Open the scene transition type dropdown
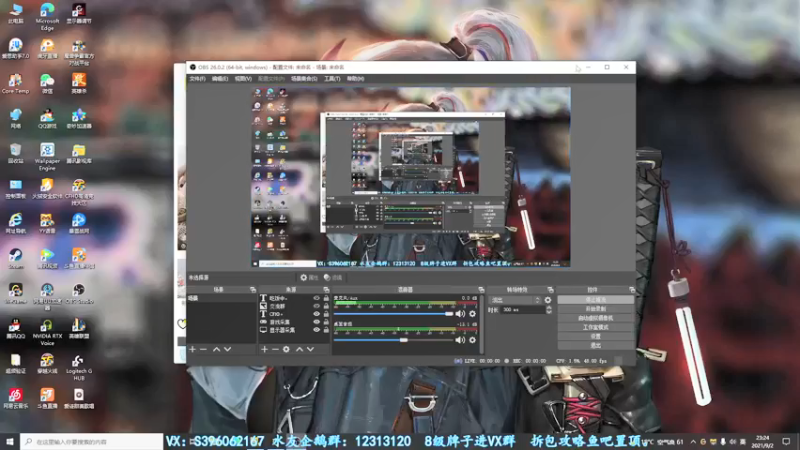This screenshot has height=450, width=800. pos(515,300)
